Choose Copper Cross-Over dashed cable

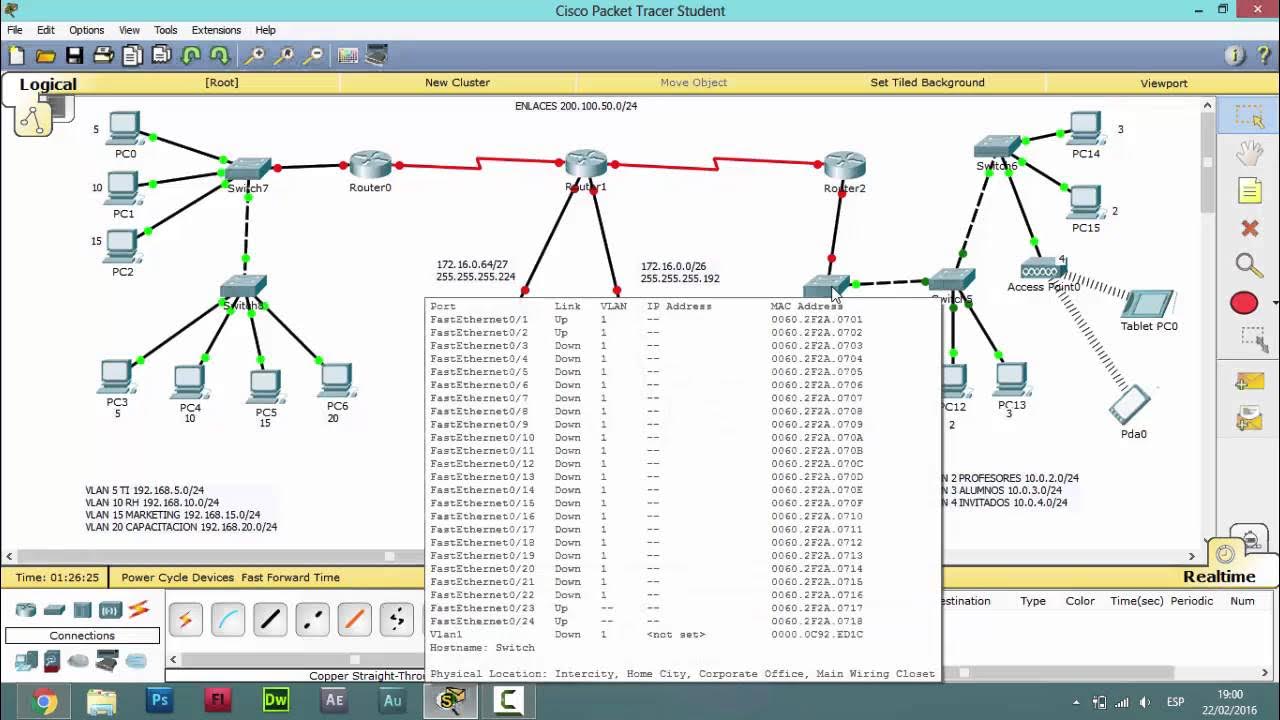tap(312, 620)
